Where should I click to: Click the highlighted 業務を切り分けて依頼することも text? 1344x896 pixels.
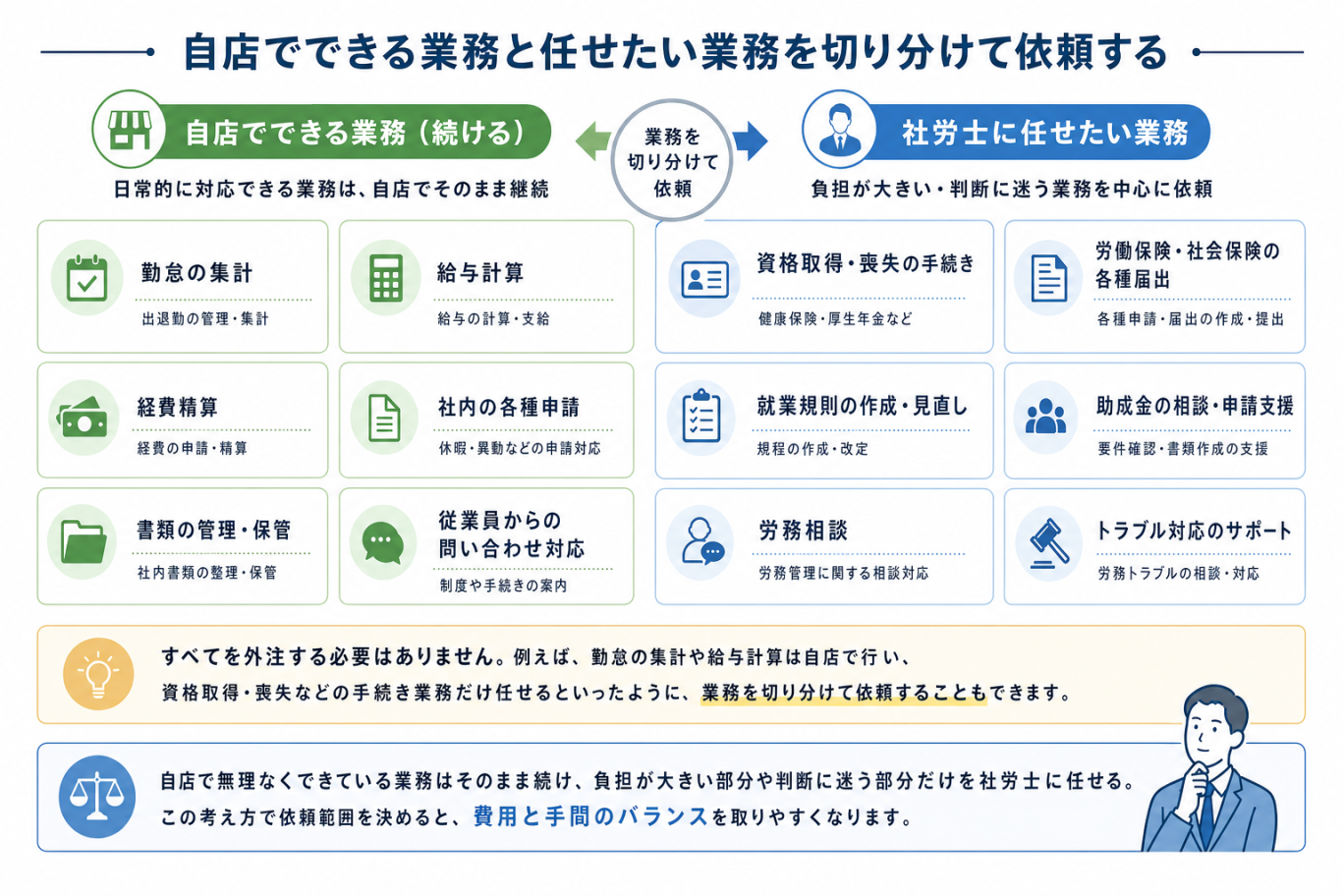[844, 693]
